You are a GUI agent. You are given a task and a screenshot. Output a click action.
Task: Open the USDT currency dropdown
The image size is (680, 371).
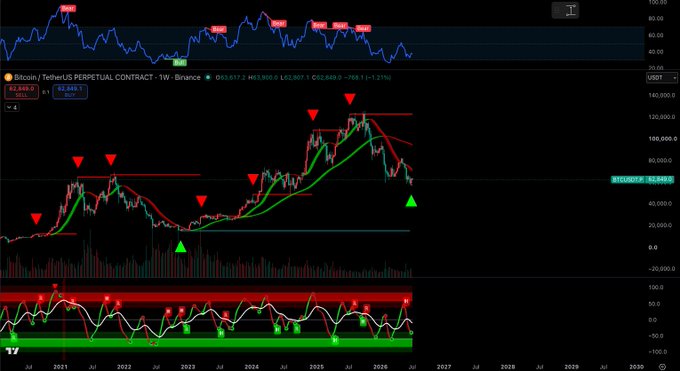(x=661, y=78)
